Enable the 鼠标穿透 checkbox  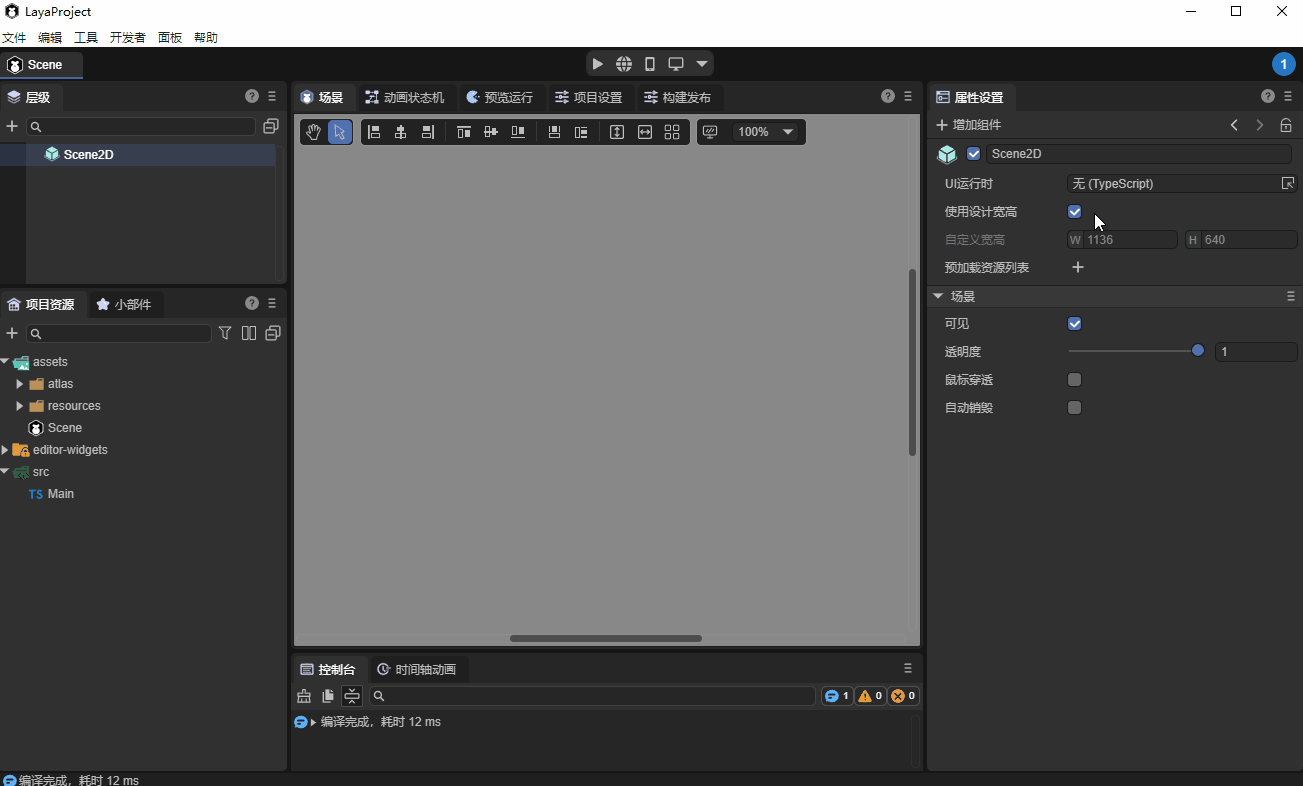coord(1075,380)
